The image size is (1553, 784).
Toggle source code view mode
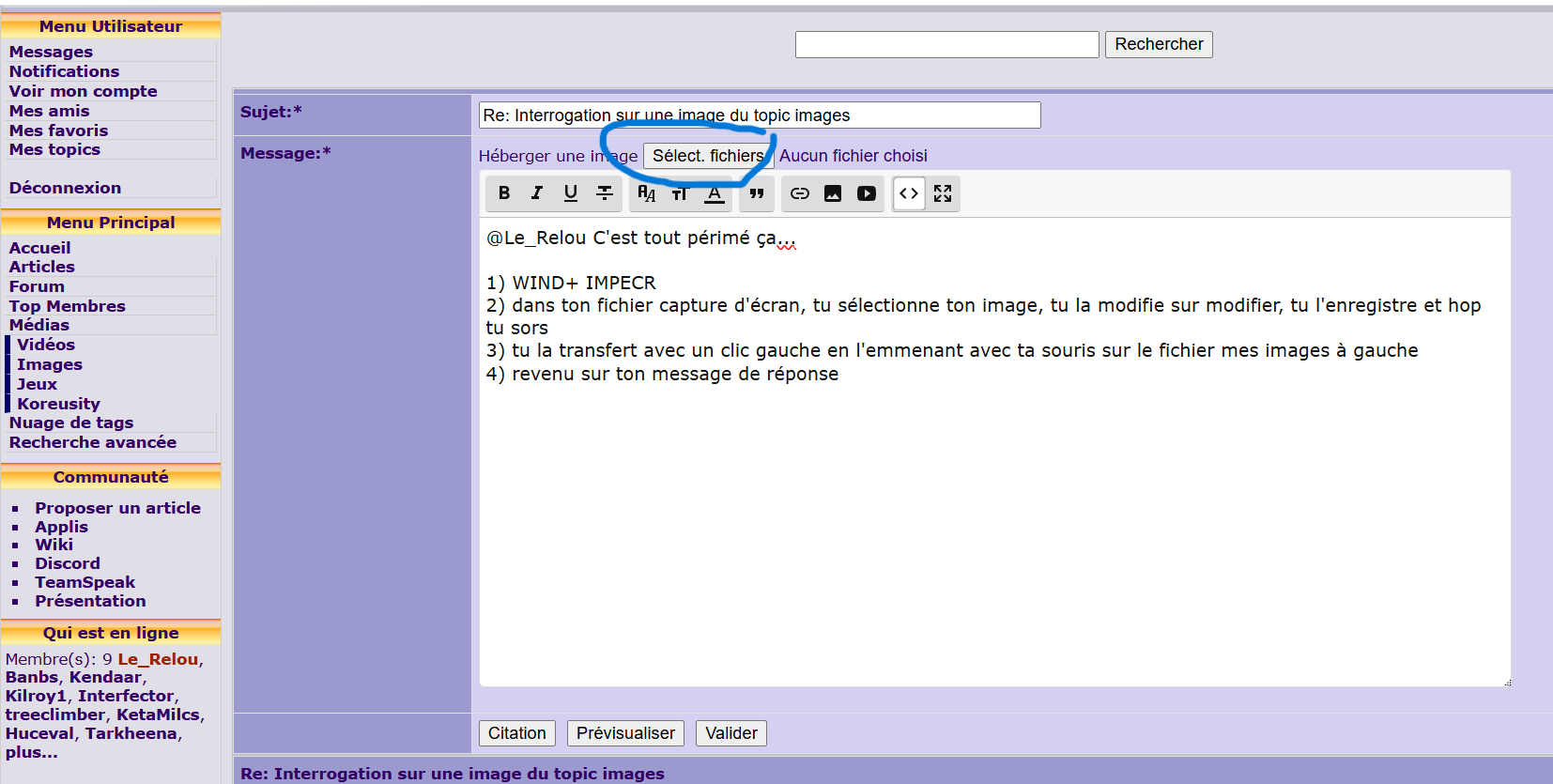(909, 193)
